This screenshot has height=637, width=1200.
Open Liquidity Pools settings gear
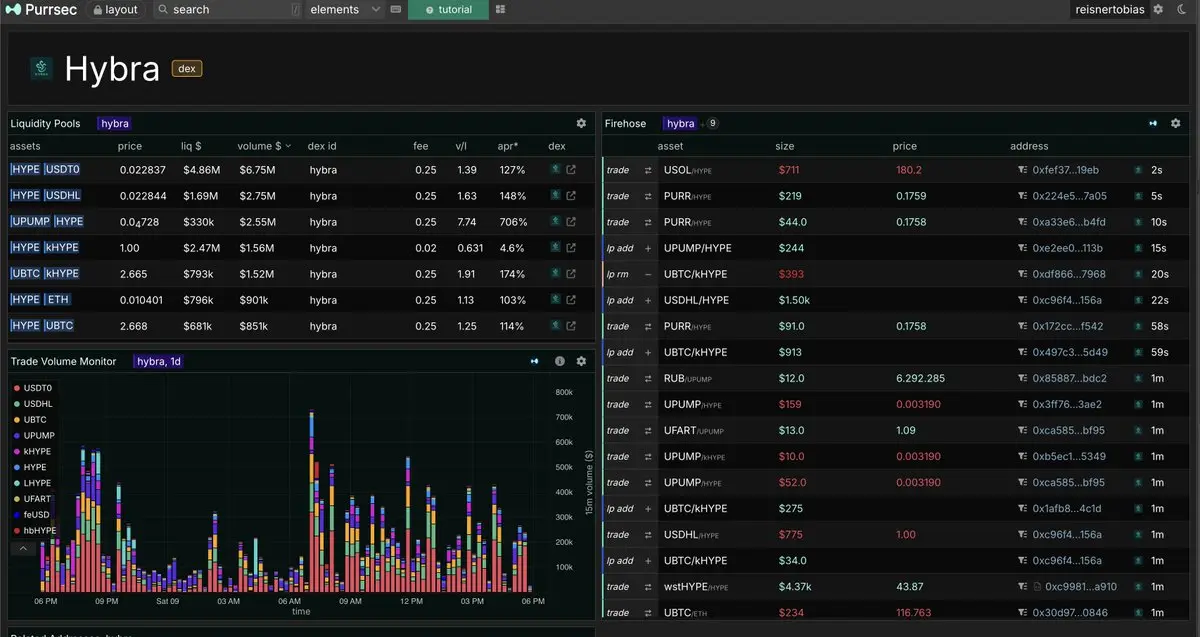pyautogui.click(x=581, y=123)
